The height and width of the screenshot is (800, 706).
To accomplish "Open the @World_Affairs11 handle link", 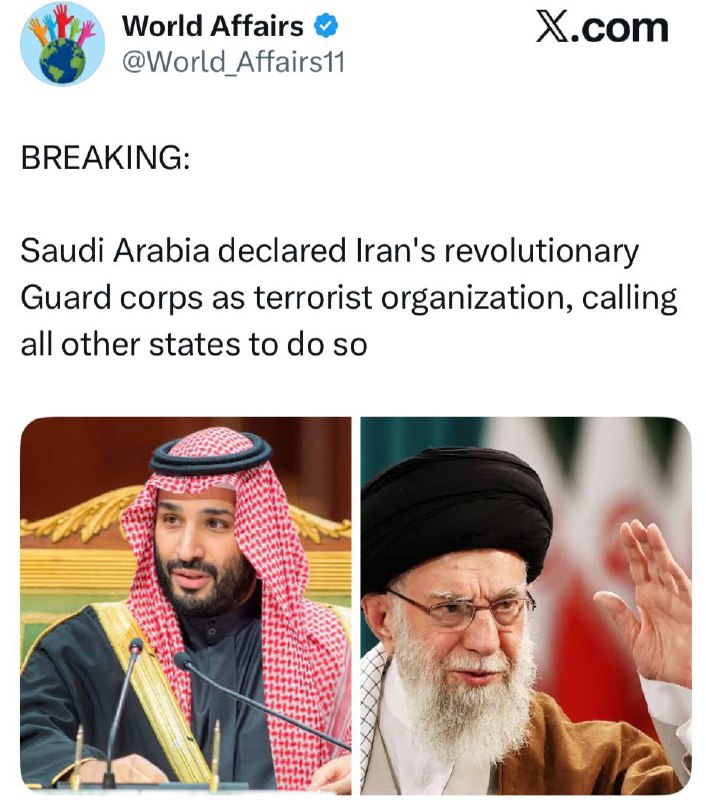I will [234, 62].
